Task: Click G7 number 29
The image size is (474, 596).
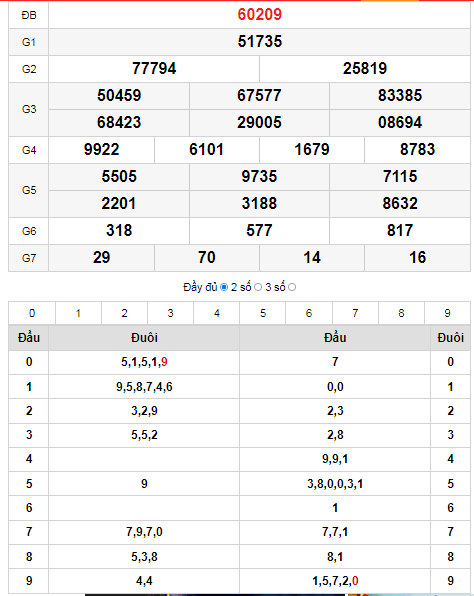Action: (101, 257)
